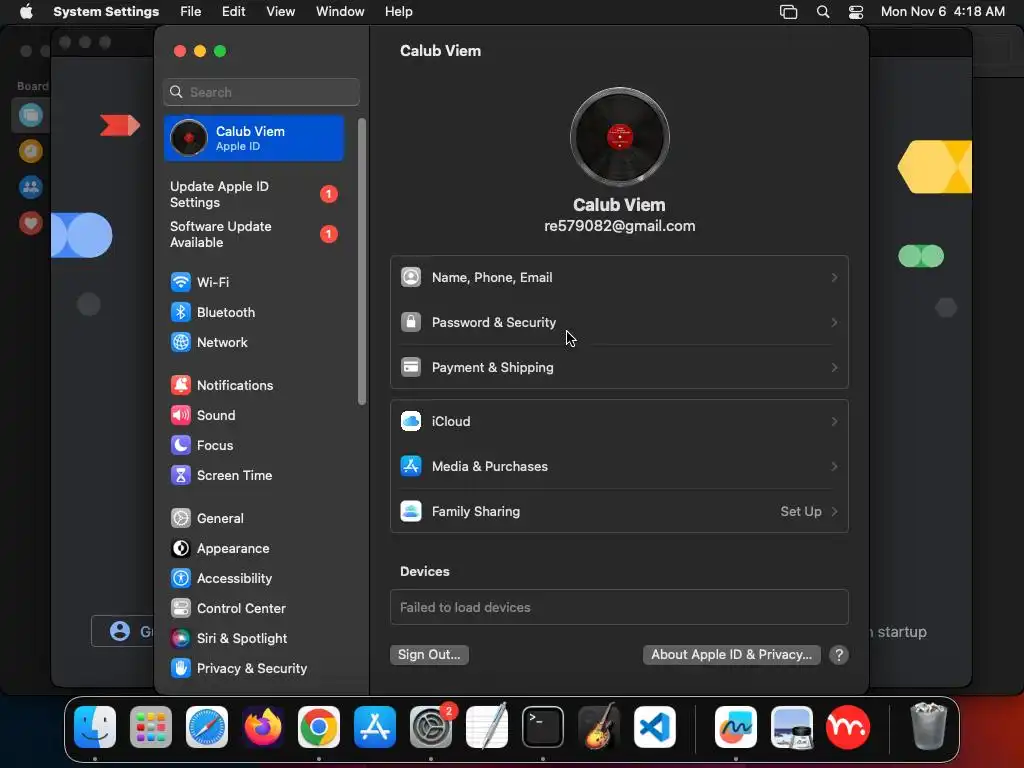Expand iCloud row chevron
The height and width of the screenshot is (768, 1024).
pos(834,421)
